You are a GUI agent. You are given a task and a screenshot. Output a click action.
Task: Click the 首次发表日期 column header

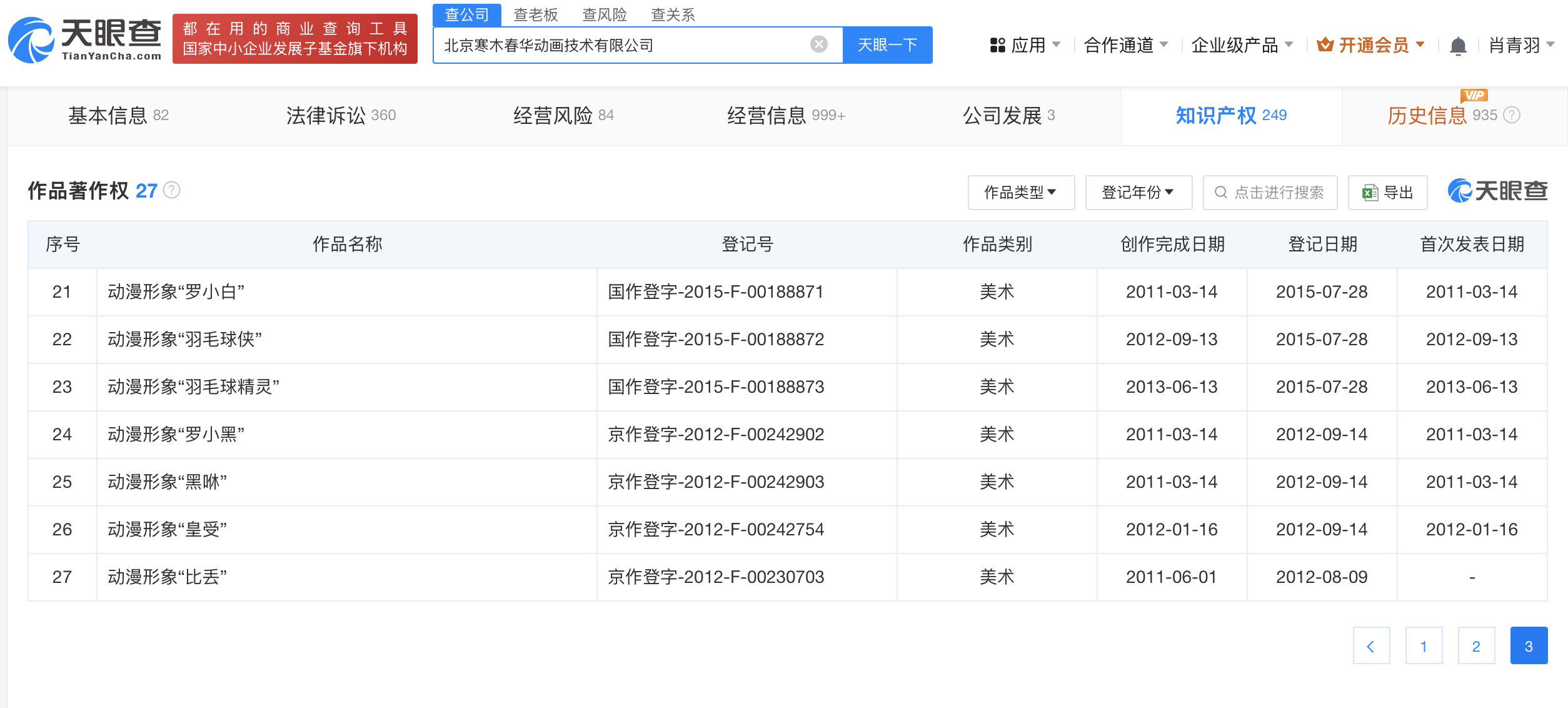(x=1472, y=245)
